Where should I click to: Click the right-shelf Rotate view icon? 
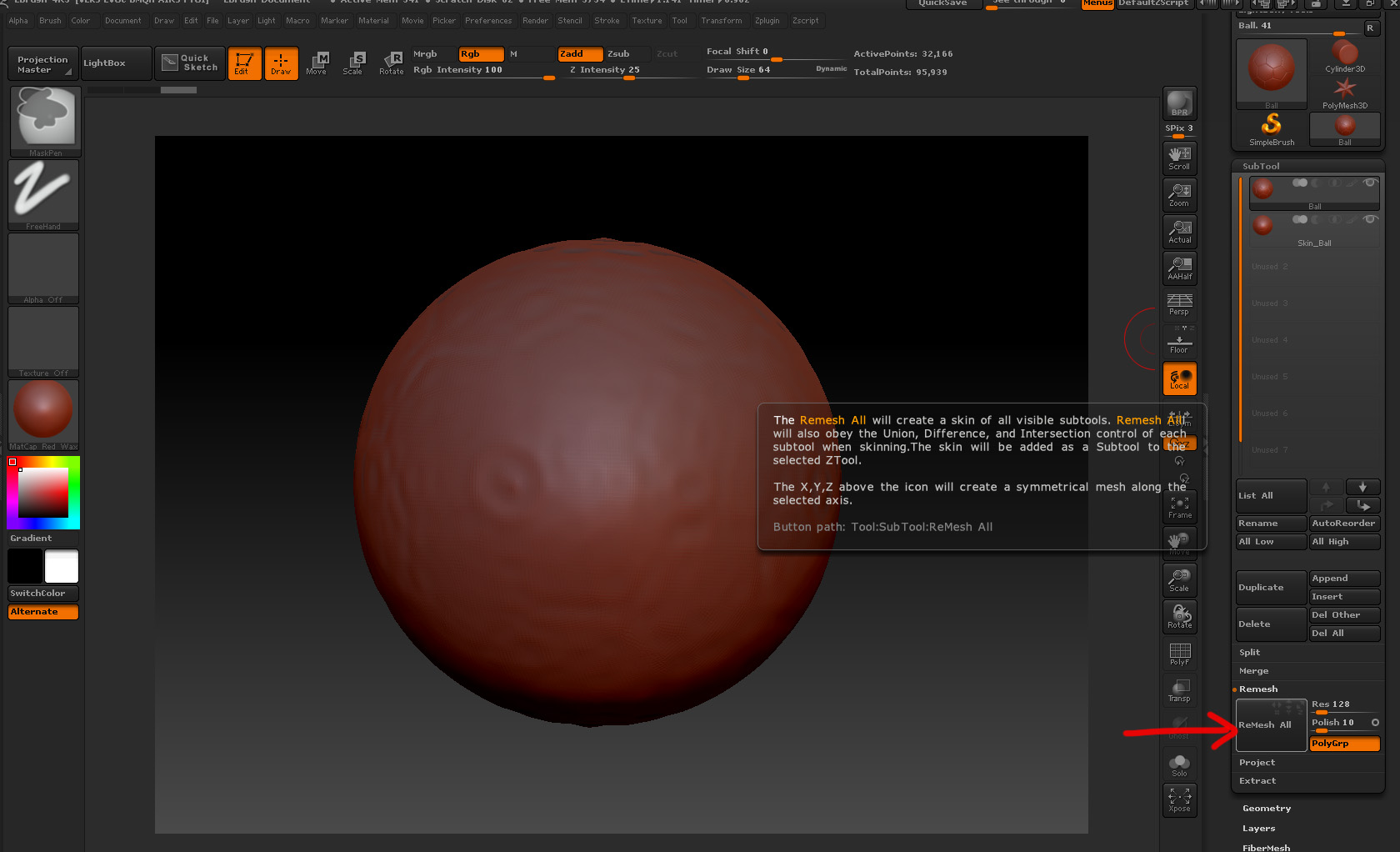coord(1179,617)
